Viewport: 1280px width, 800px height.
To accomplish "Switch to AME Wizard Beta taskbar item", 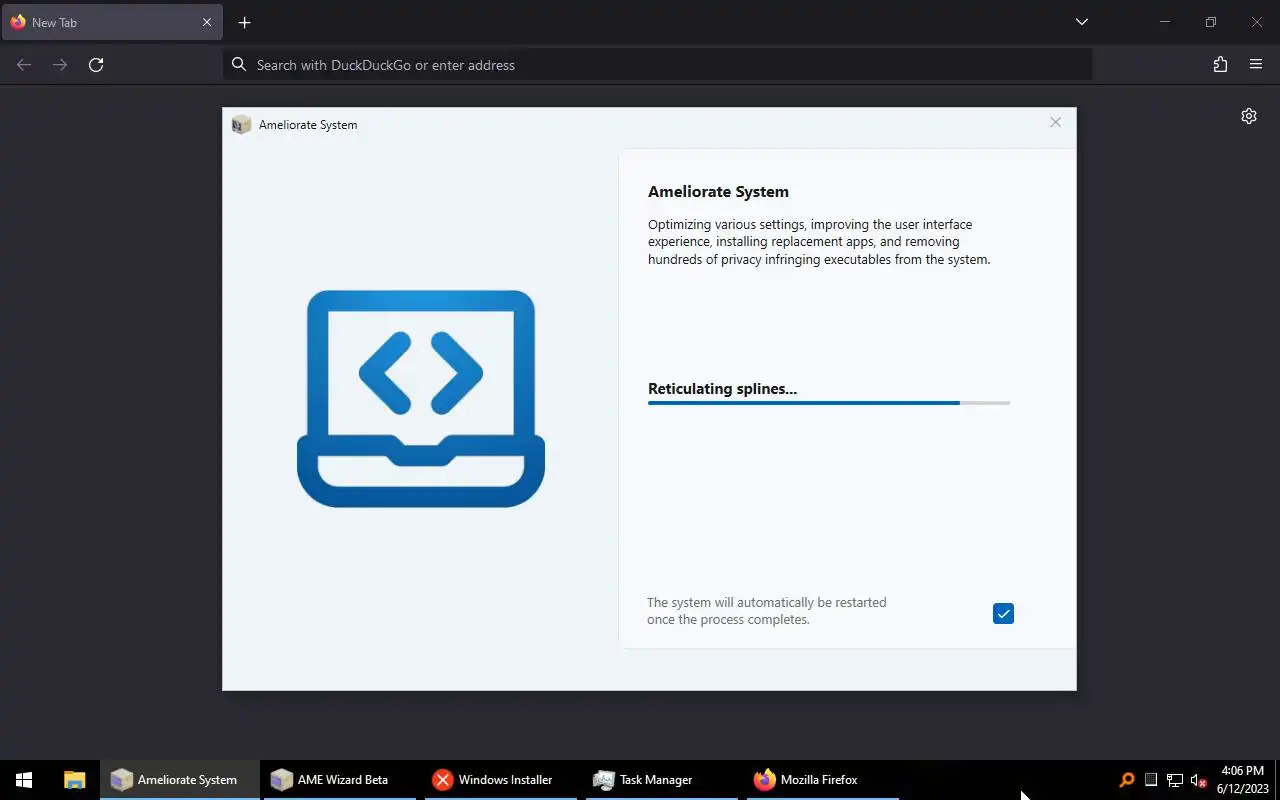I will (x=341, y=780).
